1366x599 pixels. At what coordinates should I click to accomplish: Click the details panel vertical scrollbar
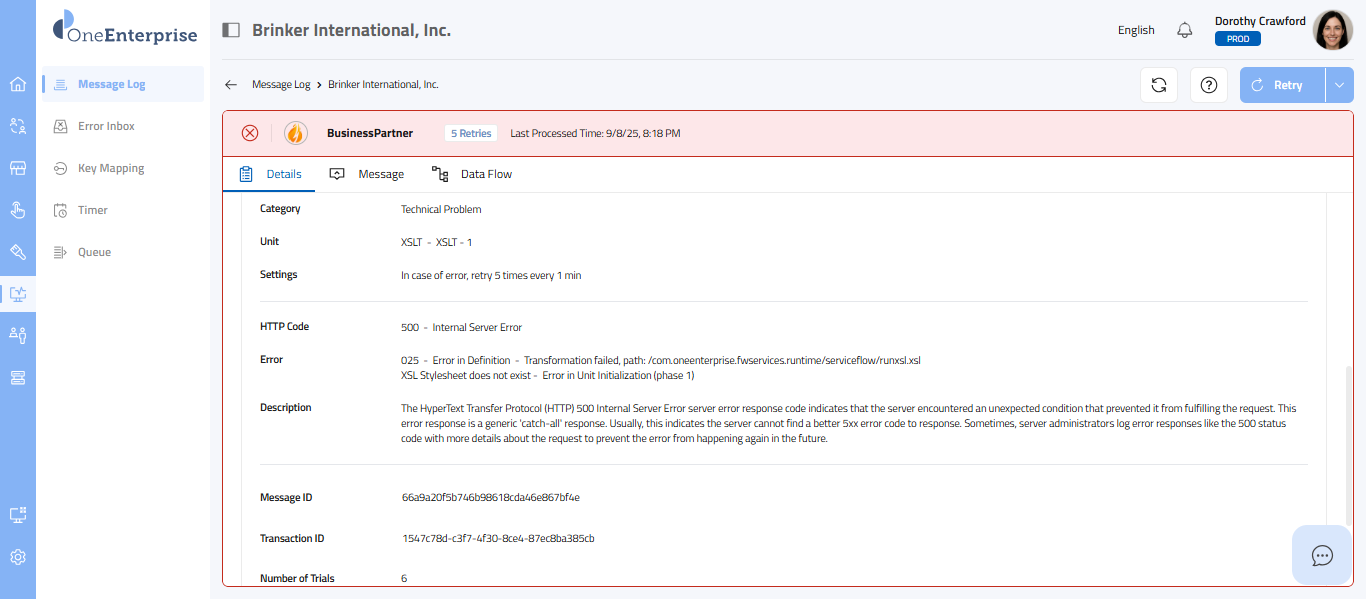pos(1346,440)
